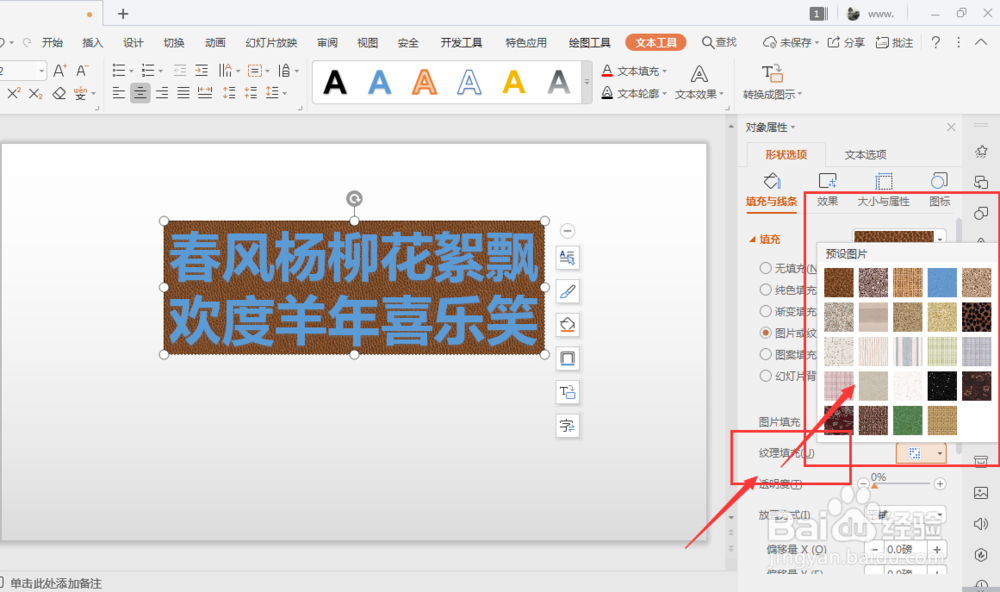Click the decrease indent icon
The image size is (1000, 592).
[180, 70]
